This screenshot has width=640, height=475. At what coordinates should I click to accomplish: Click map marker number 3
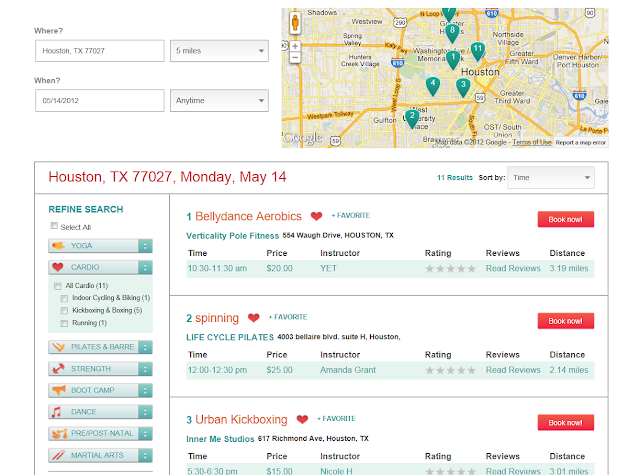[x=463, y=87]
